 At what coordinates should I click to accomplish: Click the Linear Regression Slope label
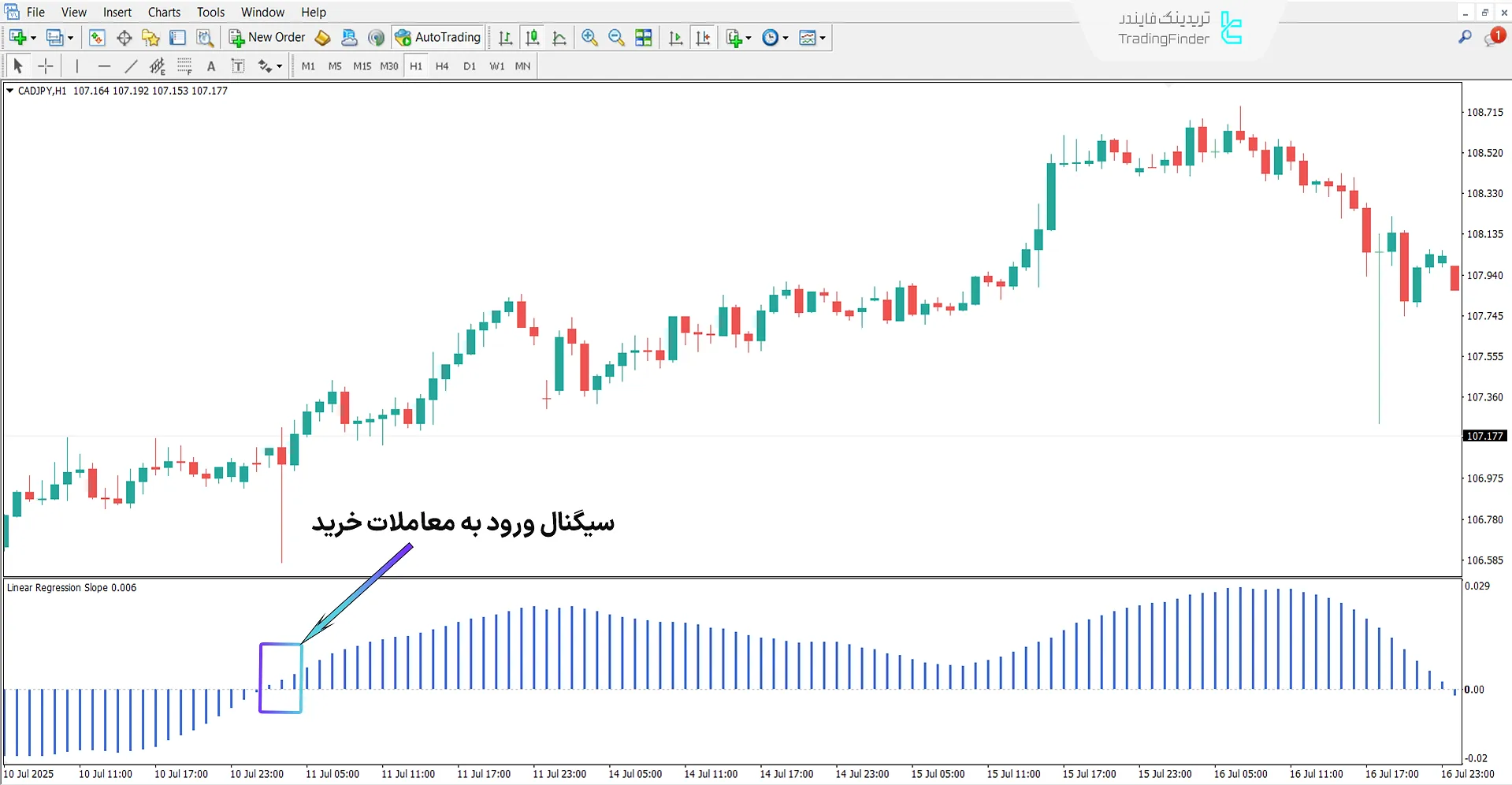point(72,587)
